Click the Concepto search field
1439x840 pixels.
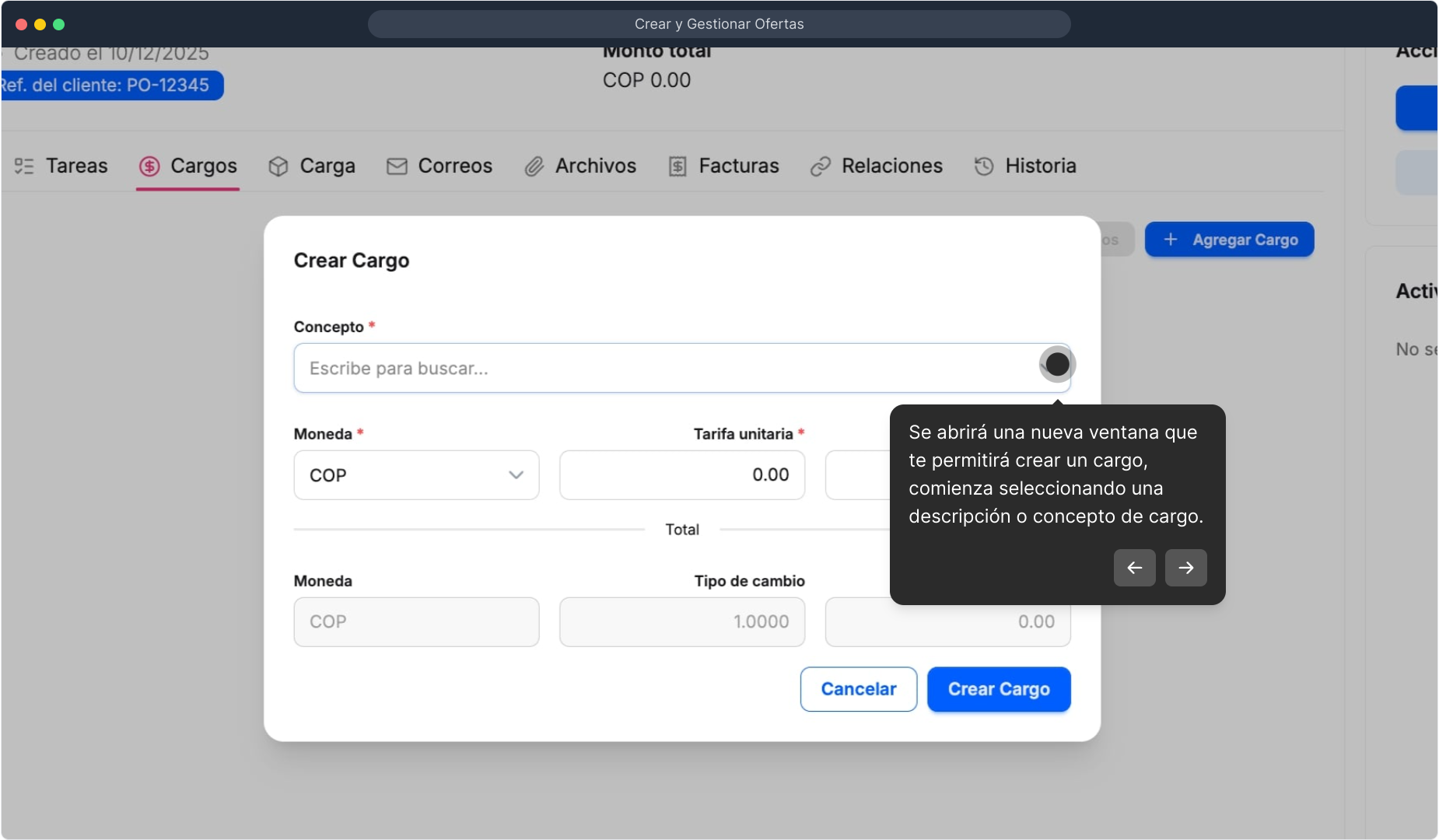tap(661, 368)
